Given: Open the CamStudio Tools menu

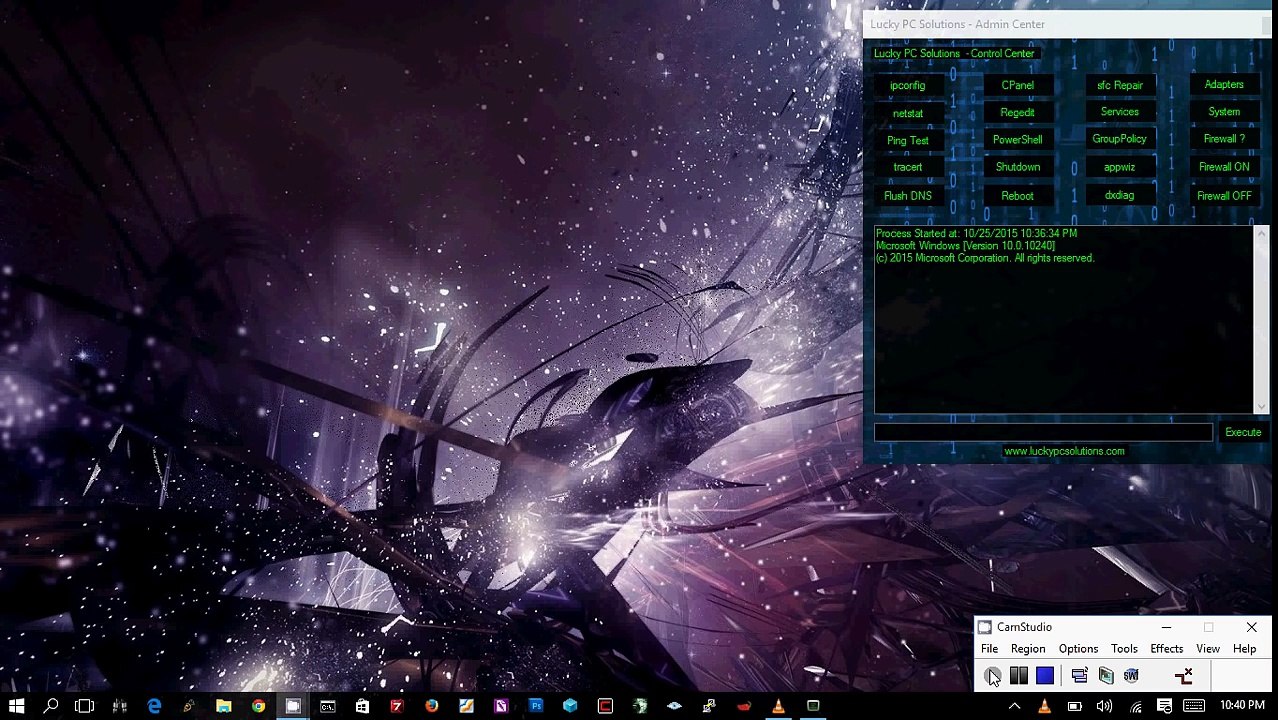Looking at the screenshot, I should coord(1124,649).
